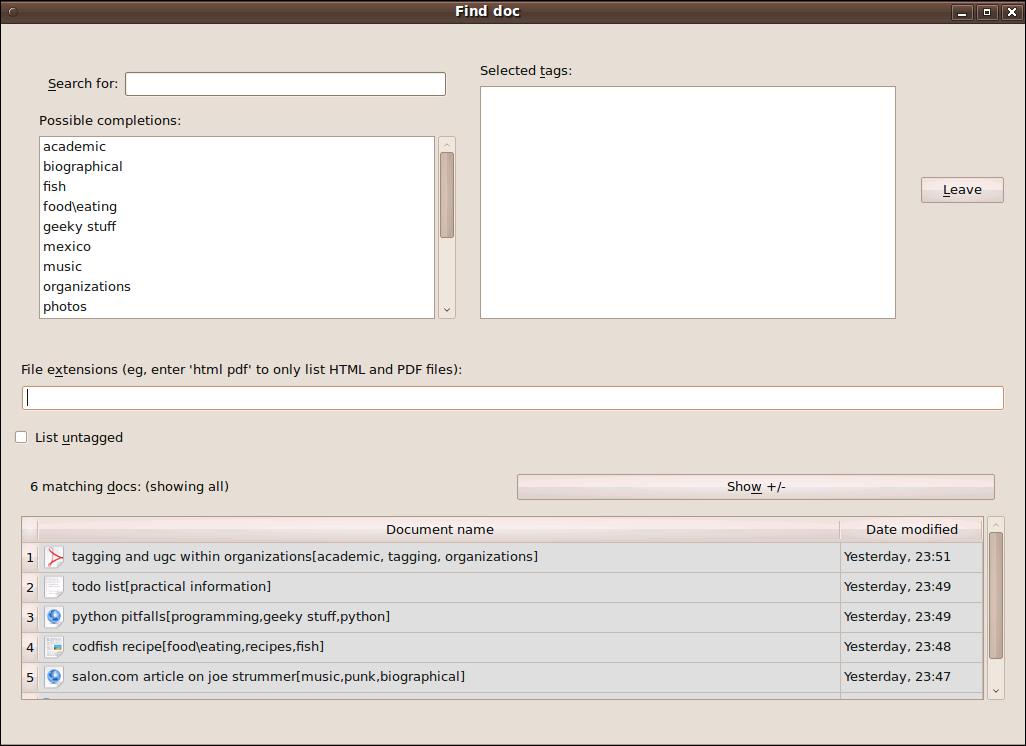The width and height of the screenshot is (1026, 746).
Task: Sort by the Date modified column header
Action: point(911,530)
